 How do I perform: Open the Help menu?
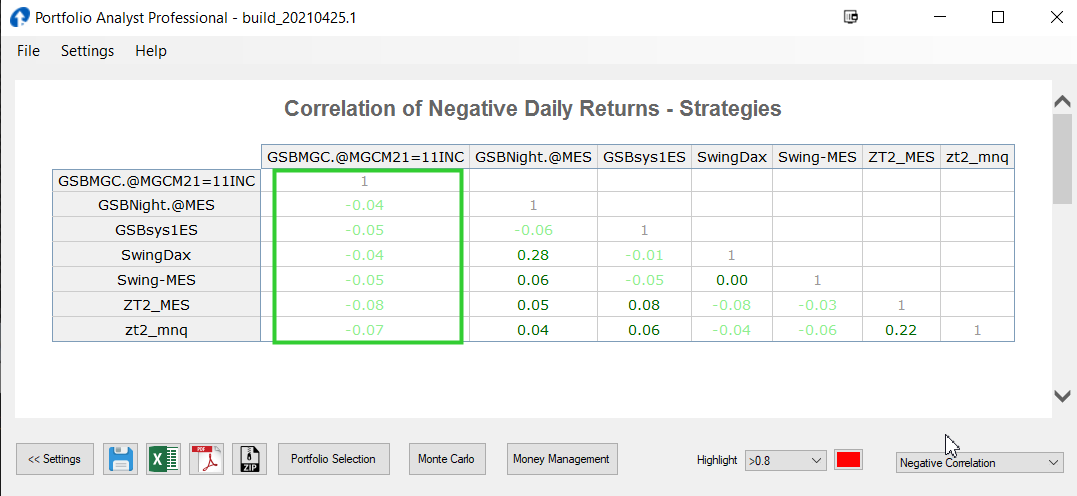(151, 51)
